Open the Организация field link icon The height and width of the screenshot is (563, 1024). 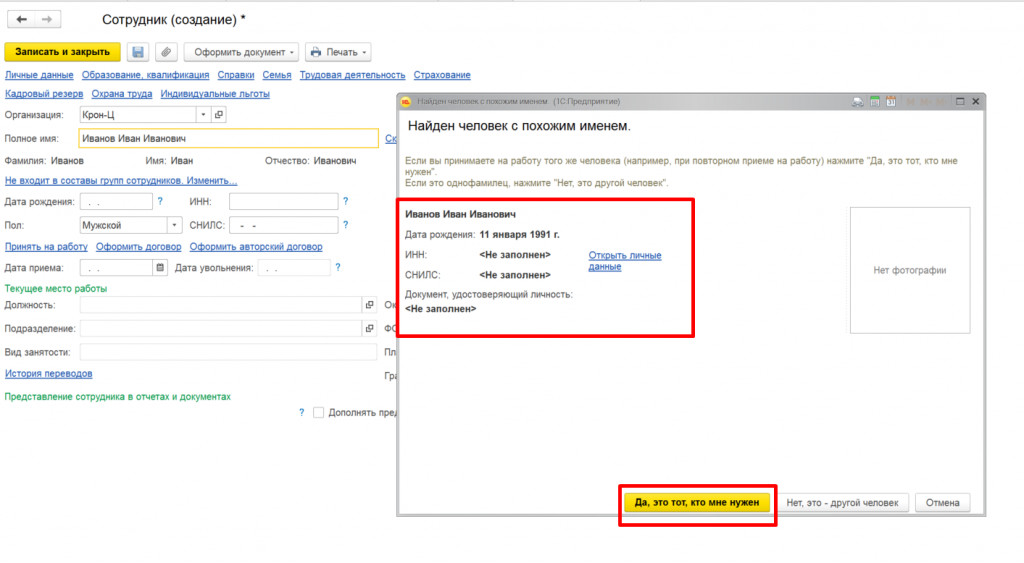coord(219,114)
